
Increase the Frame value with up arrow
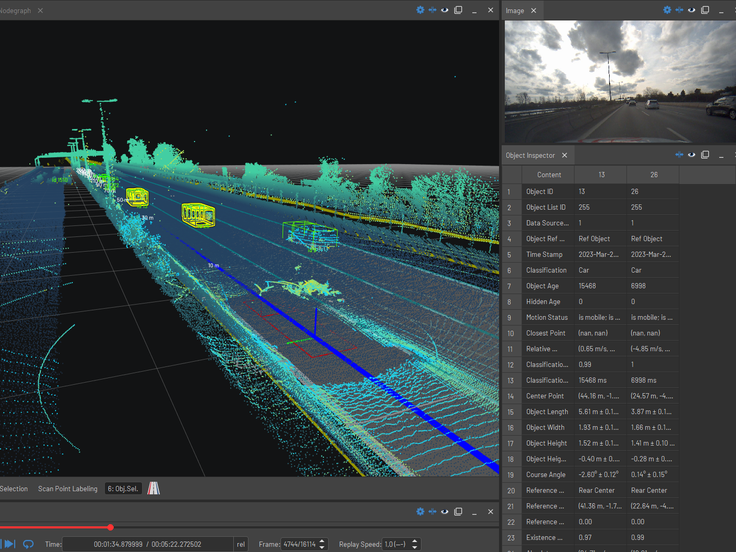tap(322, 541)
